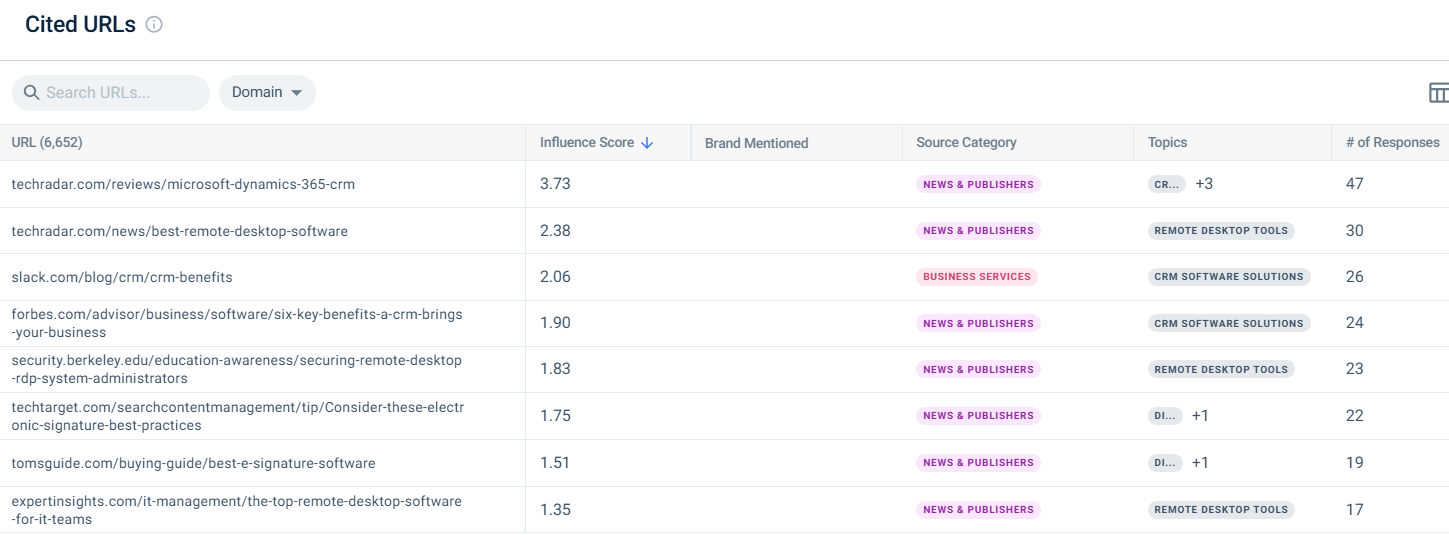Expand the +1 topics in tomsguide row
The height and width of the screenshot is (535, 1449).
(1200, 463)
